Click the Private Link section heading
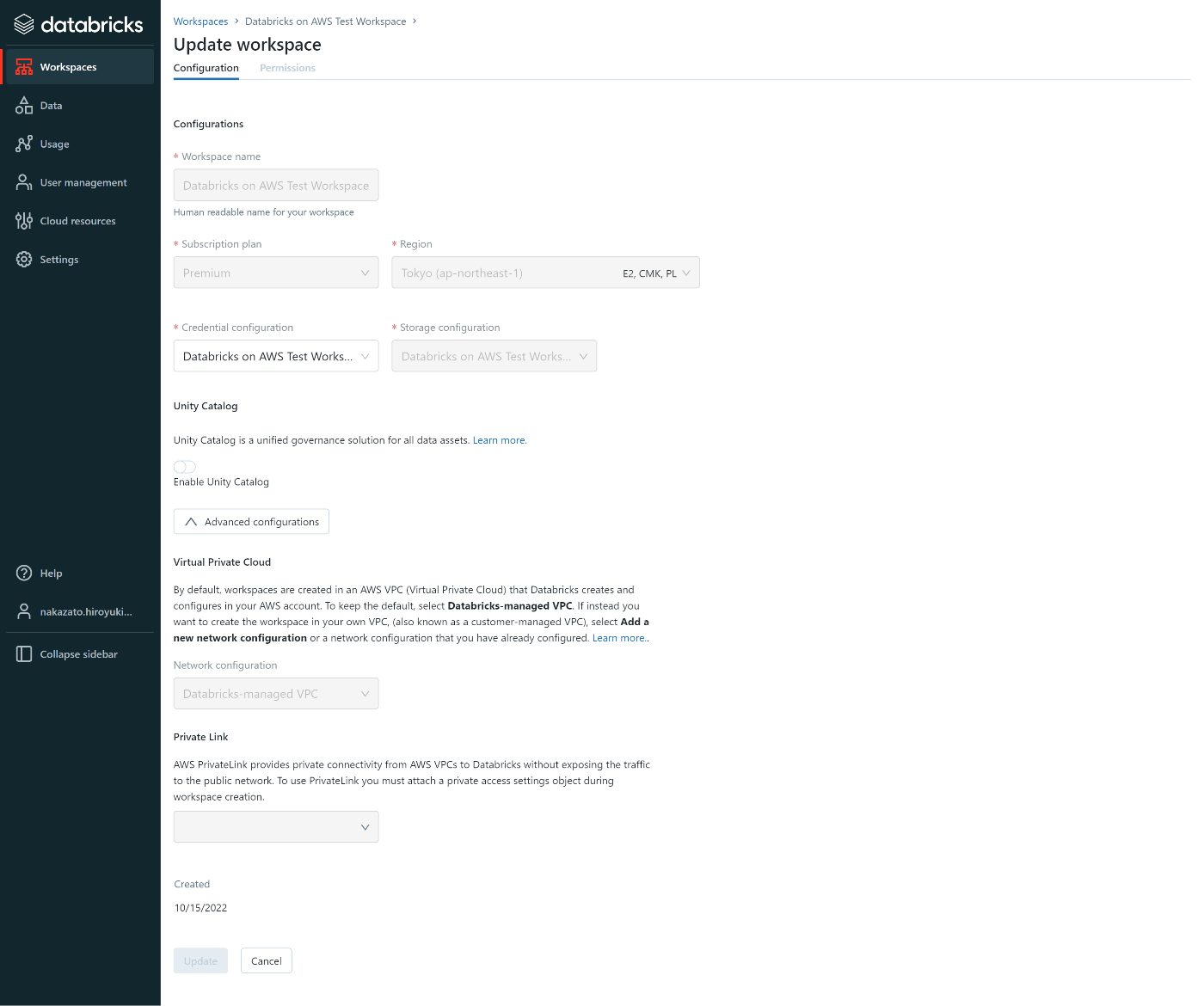 point(201,737)
